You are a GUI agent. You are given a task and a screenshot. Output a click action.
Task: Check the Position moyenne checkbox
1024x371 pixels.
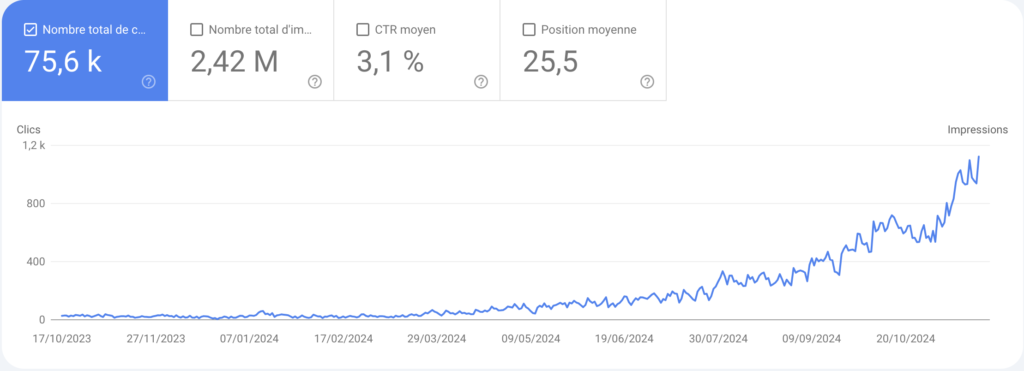coord(529,29)
